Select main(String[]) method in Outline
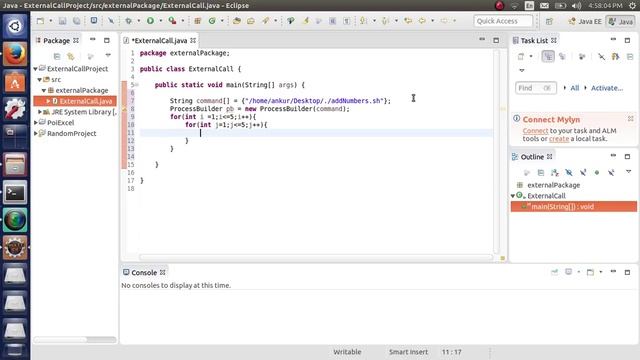 click(573, 207)
